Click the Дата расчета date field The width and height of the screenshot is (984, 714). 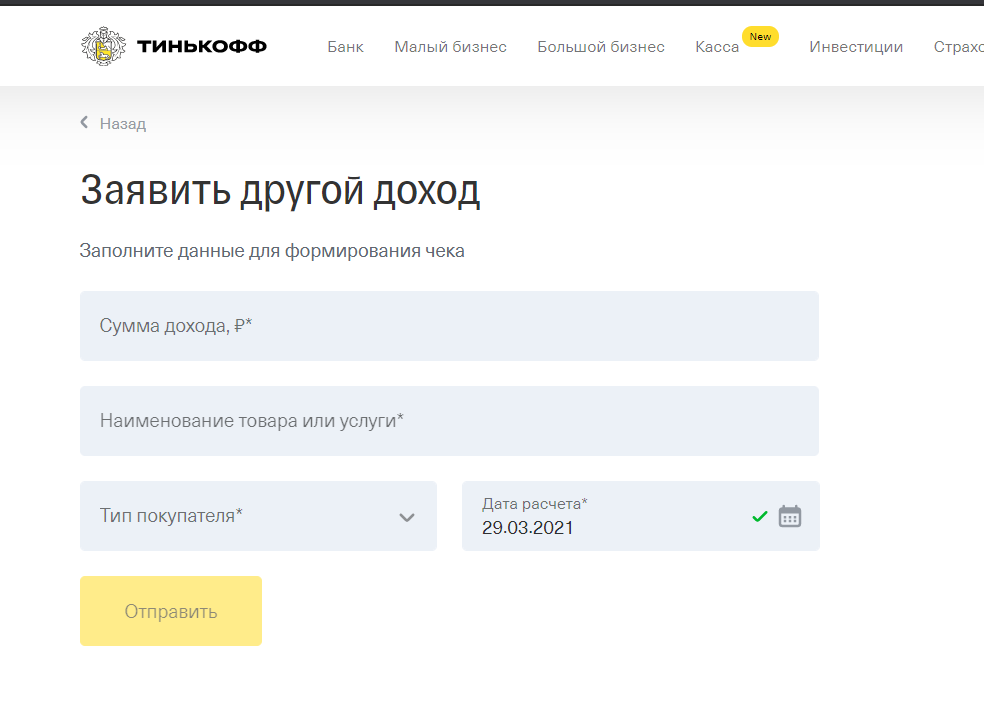pos(641,516)
